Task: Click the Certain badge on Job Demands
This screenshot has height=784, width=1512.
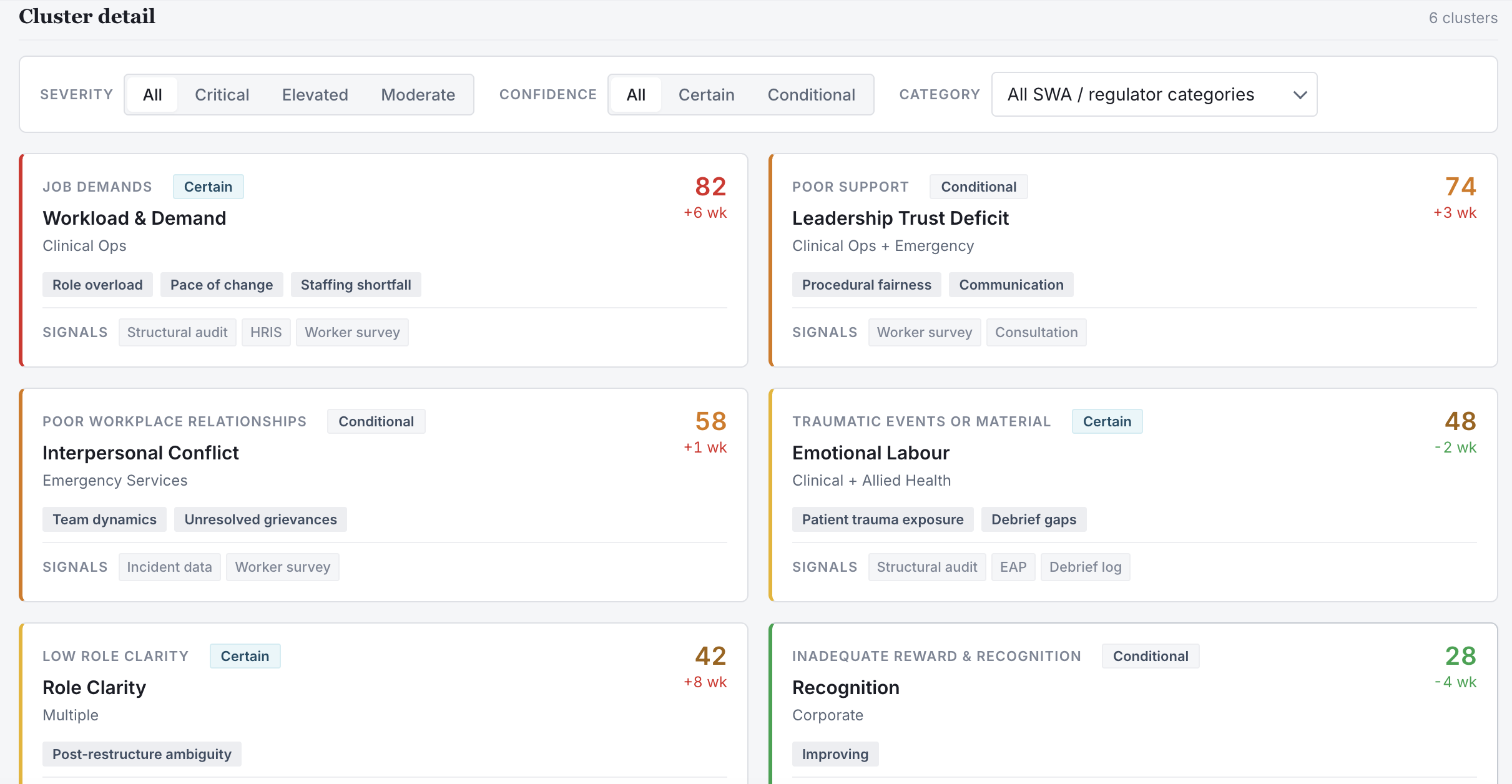Action: [208, 187]
